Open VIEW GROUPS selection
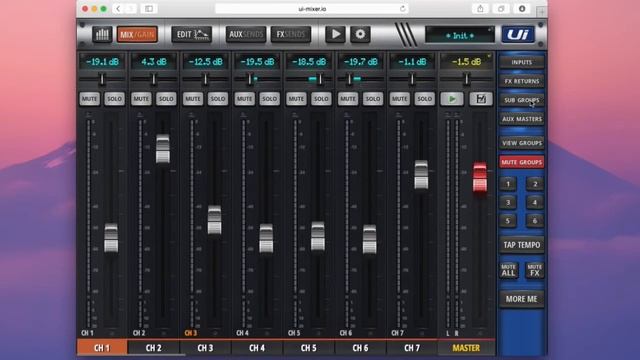Screen dimensions: 640x360 point(522,143)
